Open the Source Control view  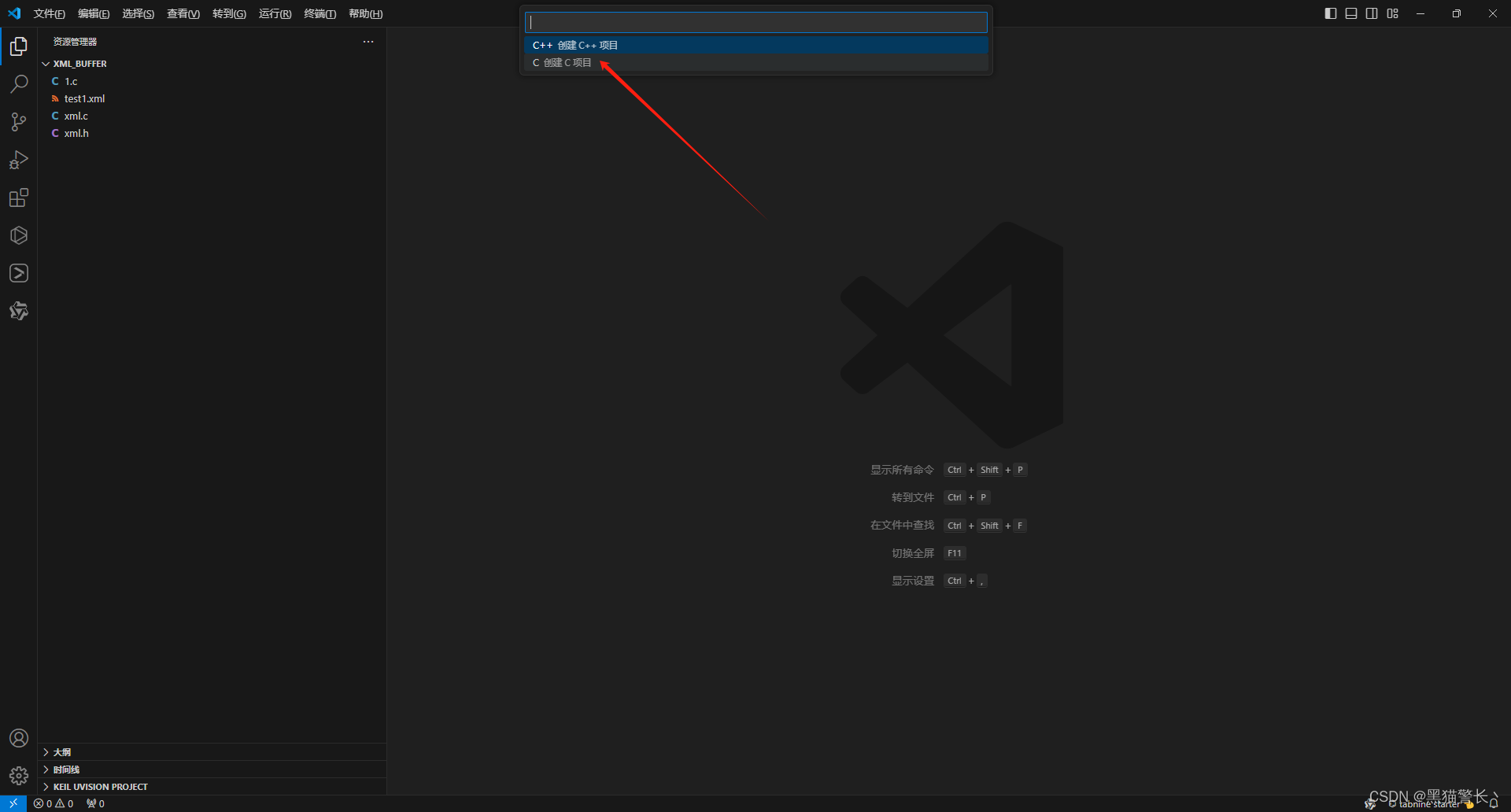(19, 122)
